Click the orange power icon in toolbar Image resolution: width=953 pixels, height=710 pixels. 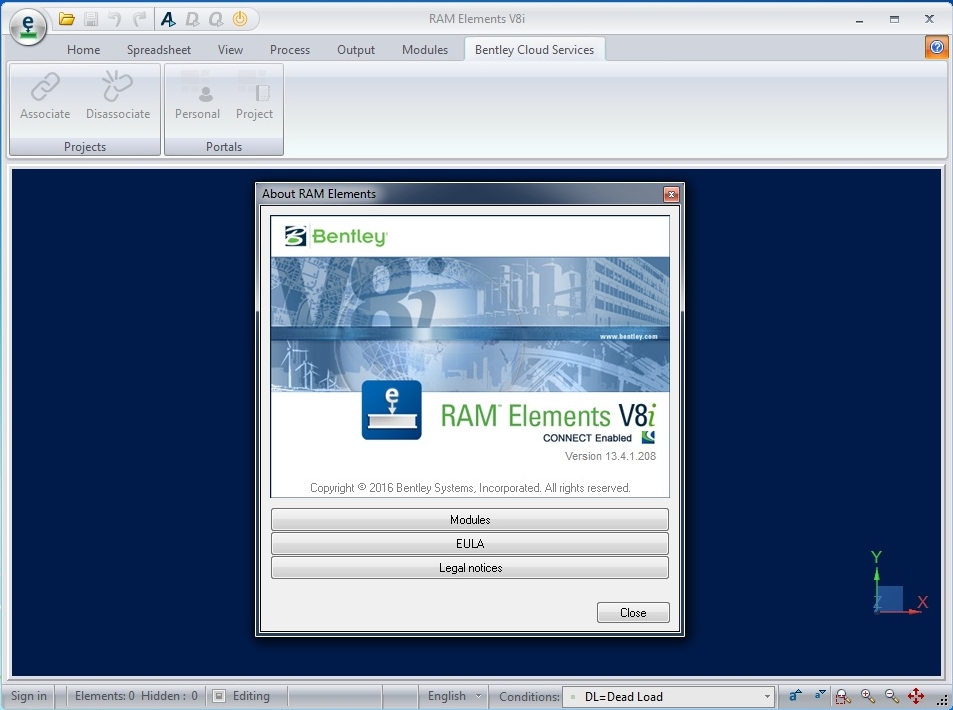pos(240,19)
